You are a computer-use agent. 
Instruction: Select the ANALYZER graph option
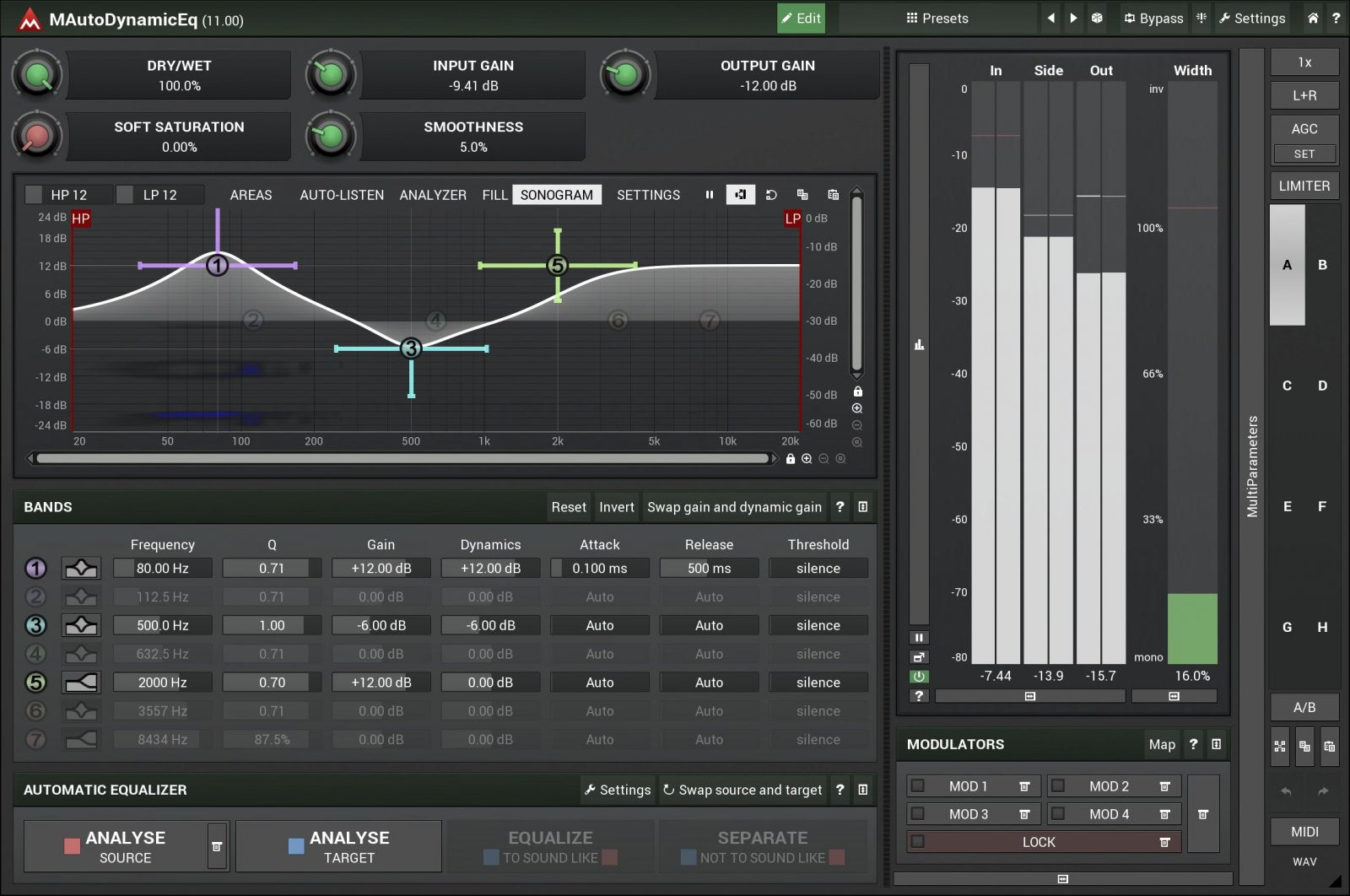432,195
